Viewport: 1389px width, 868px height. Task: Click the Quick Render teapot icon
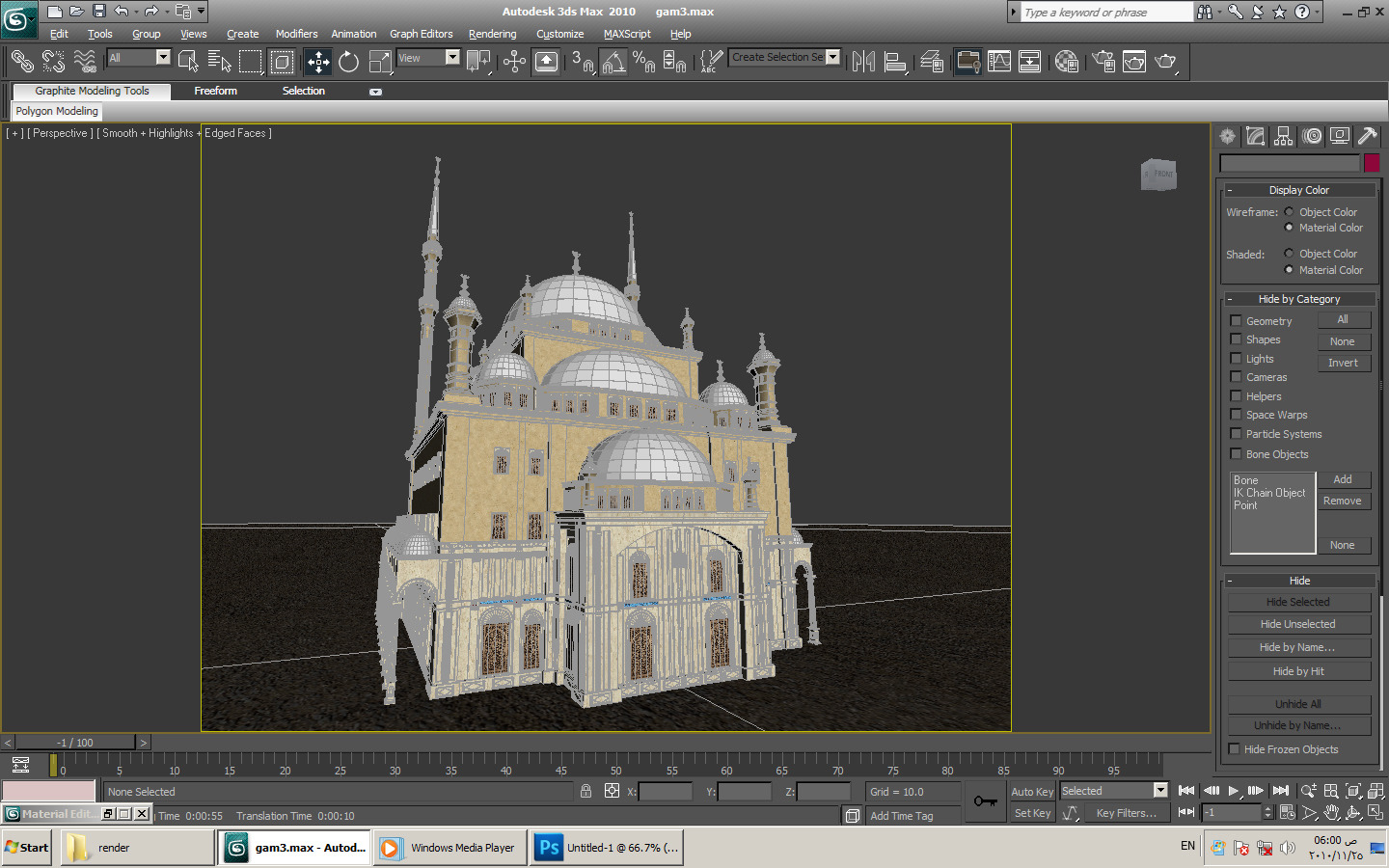click(x=1165, y=63)
